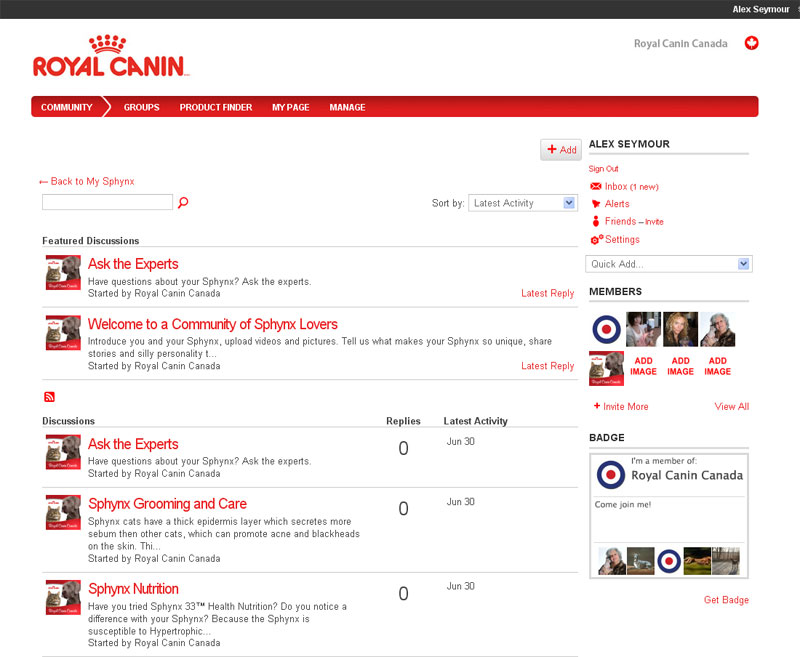The width and height of the screenshot is (800, 657).
Task: Expand the Quick Add dropdown
Action: 668,264
